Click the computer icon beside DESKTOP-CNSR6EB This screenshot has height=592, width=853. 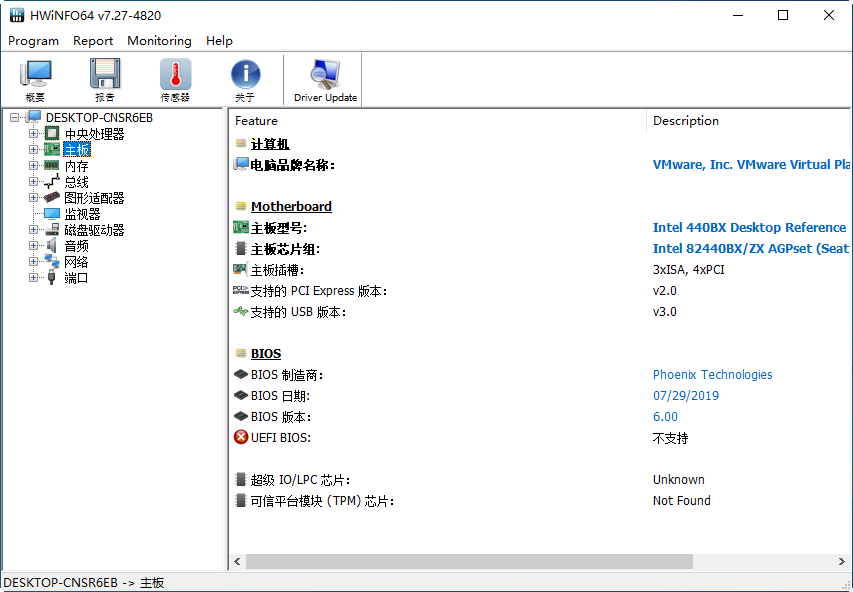[34, 117]
